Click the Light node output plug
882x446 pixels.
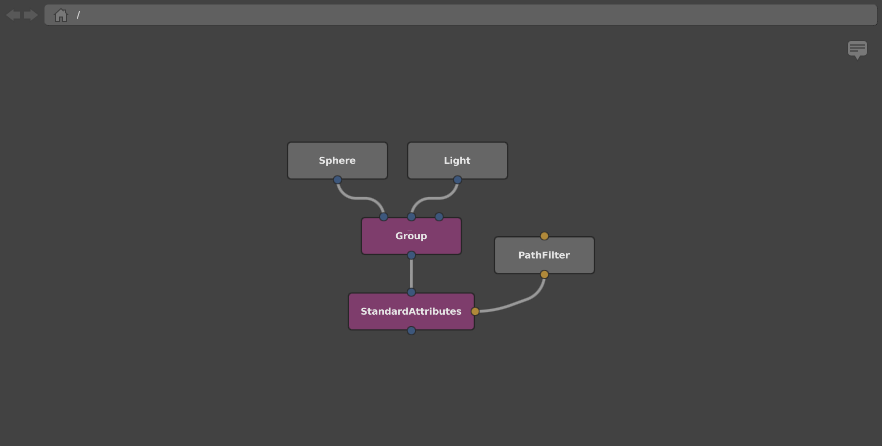tap(457, 180)
